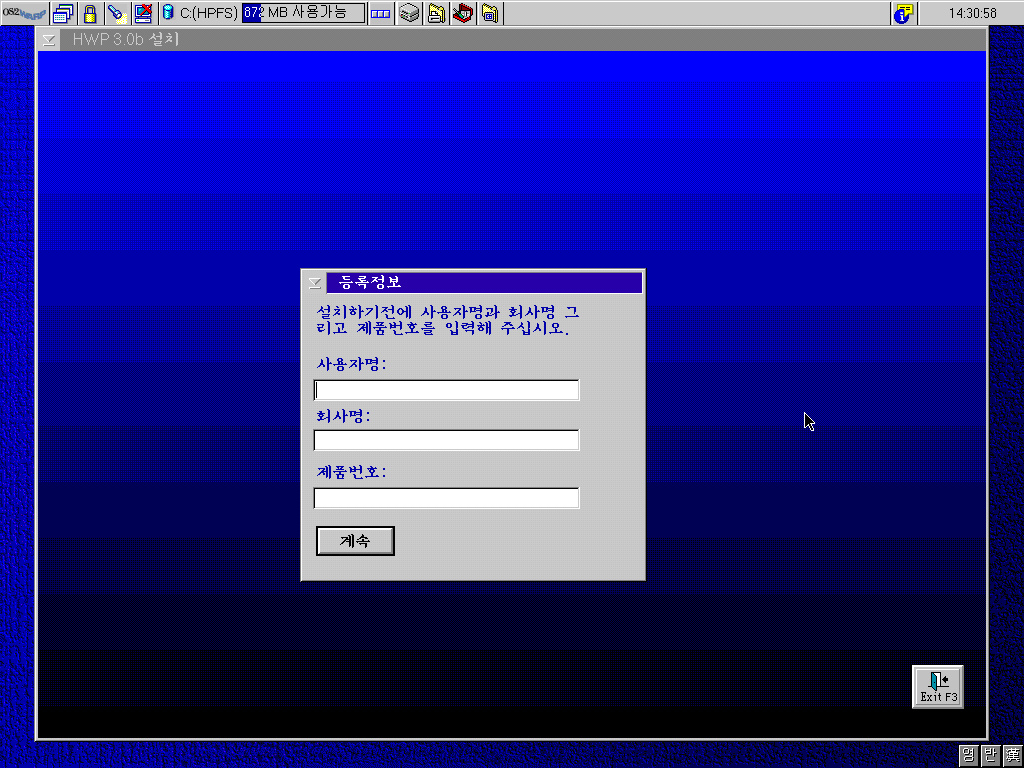The width and height of the screenshot is (1024, 768).
Task: Open the HWP 3.0b setup window system menu
Action: (48, 40)
